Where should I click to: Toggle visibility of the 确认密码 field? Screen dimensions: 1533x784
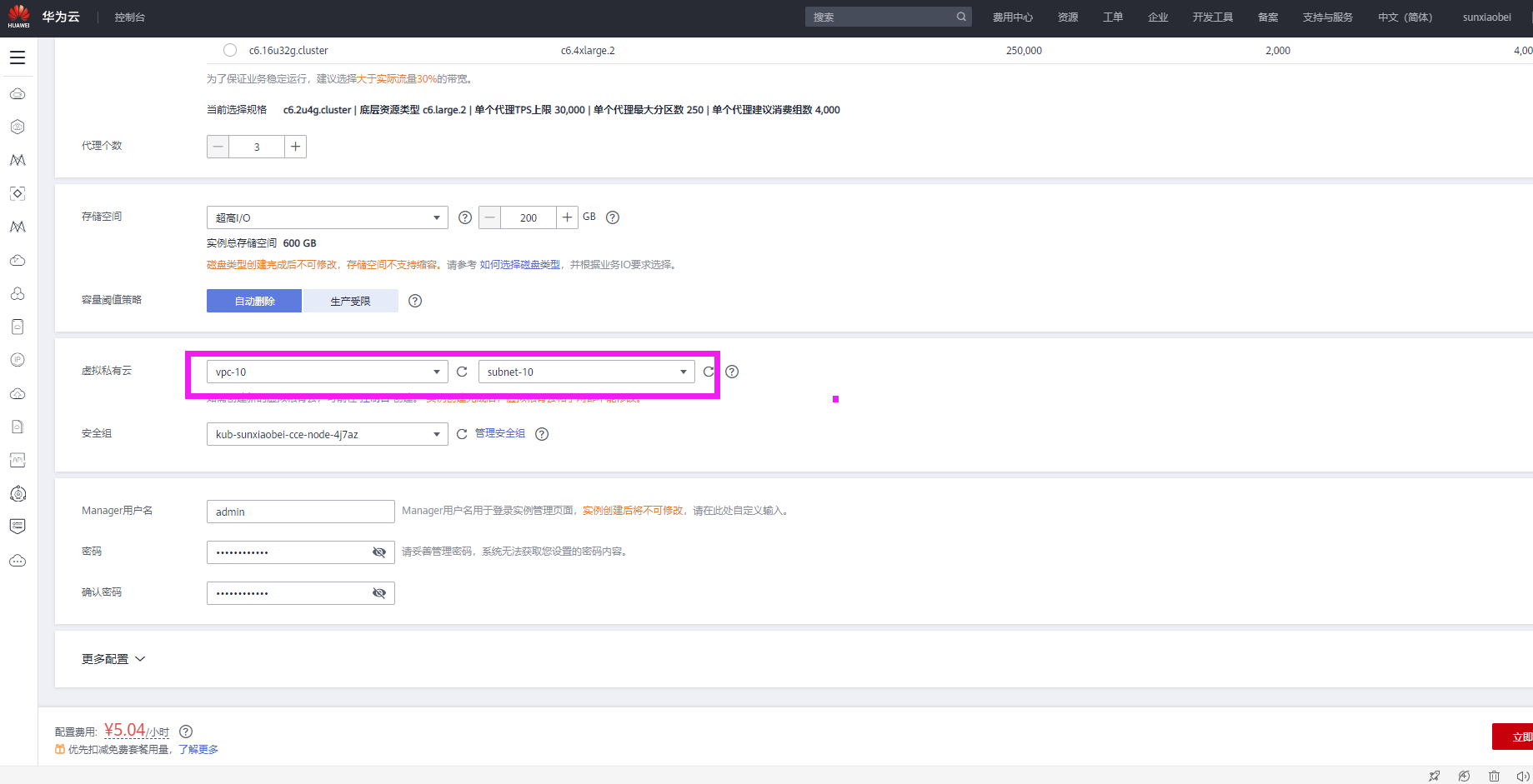[379, 593]
